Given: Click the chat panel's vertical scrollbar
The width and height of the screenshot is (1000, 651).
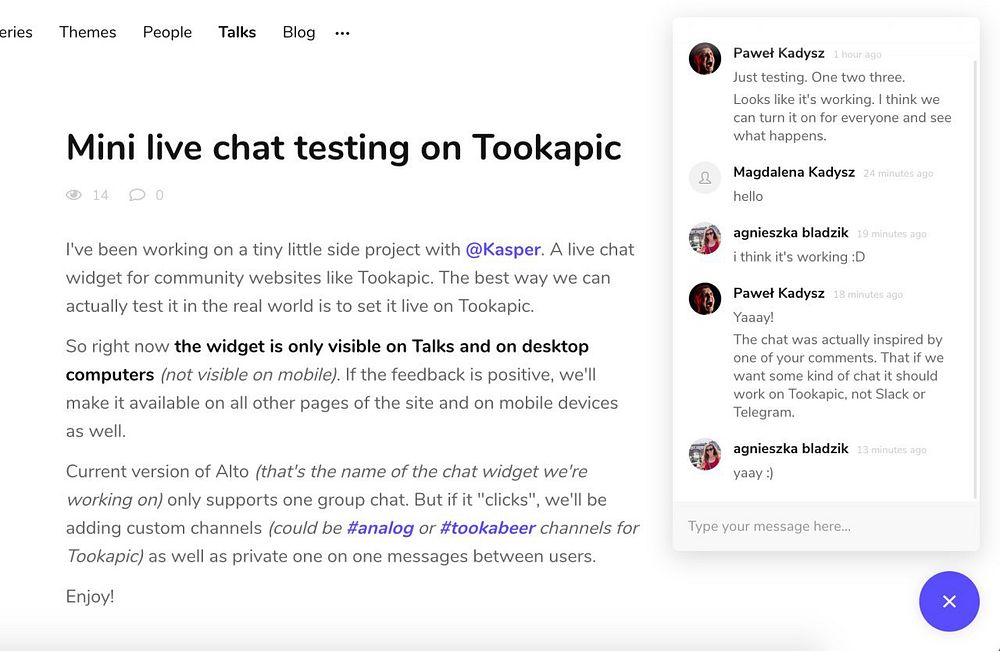Looking at the screenshot, I should click(975, 280).
